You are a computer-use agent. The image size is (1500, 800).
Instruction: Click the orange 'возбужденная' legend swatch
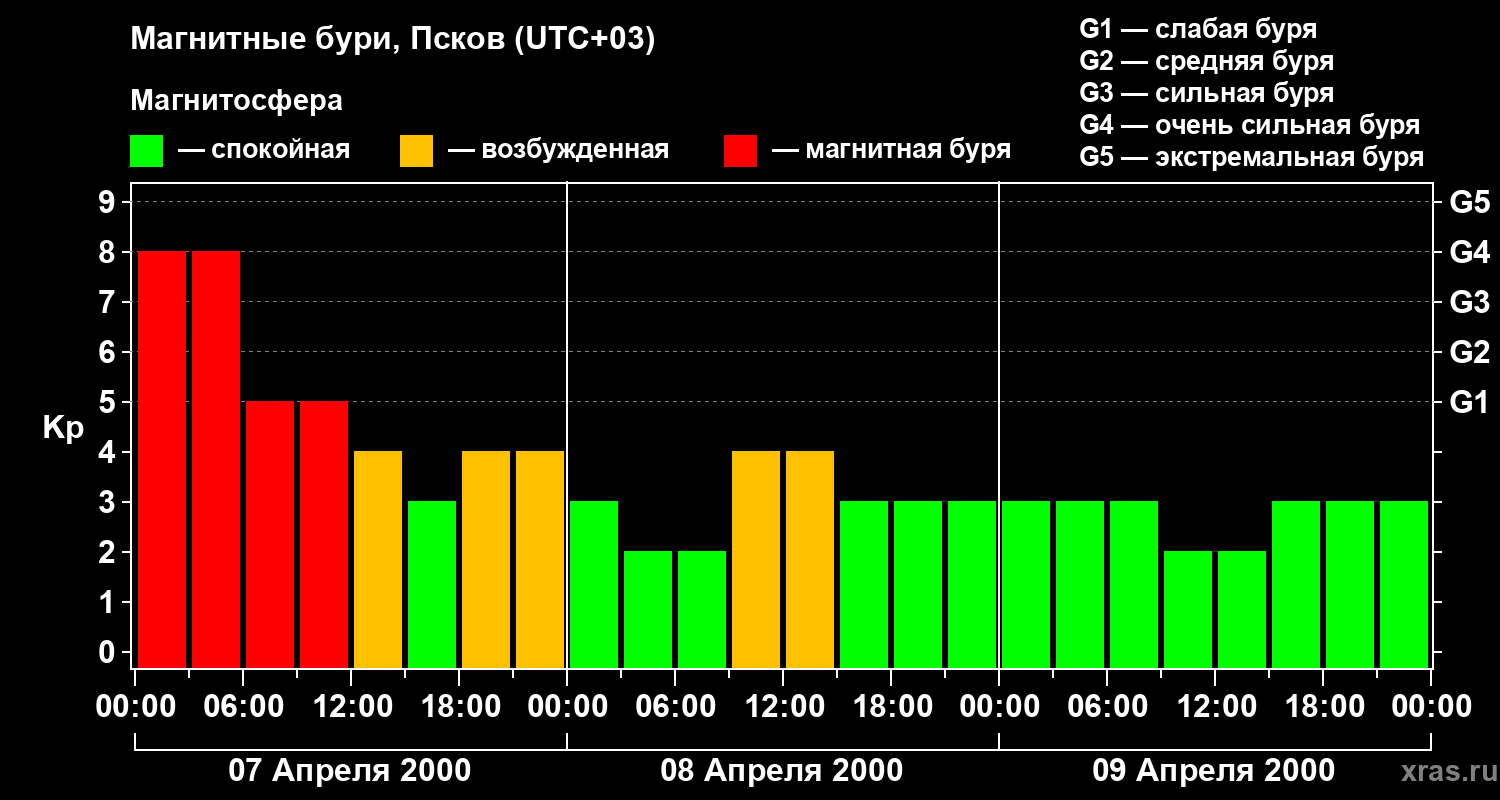click(x=416, y=151)
